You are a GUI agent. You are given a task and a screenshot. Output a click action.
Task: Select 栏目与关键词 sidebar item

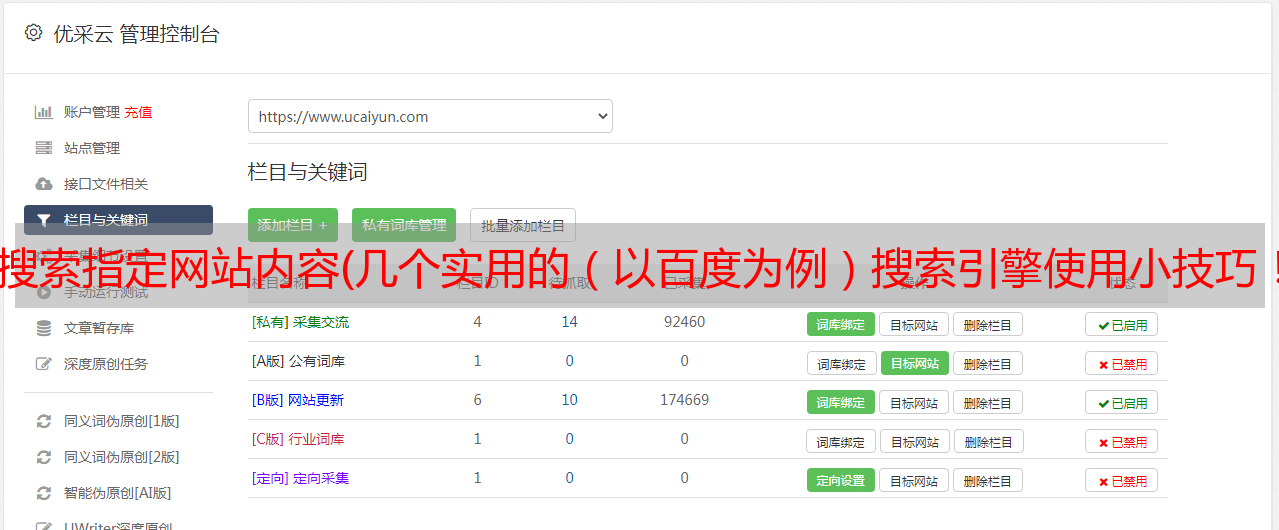pyautogui.click(x=118, y=220)
